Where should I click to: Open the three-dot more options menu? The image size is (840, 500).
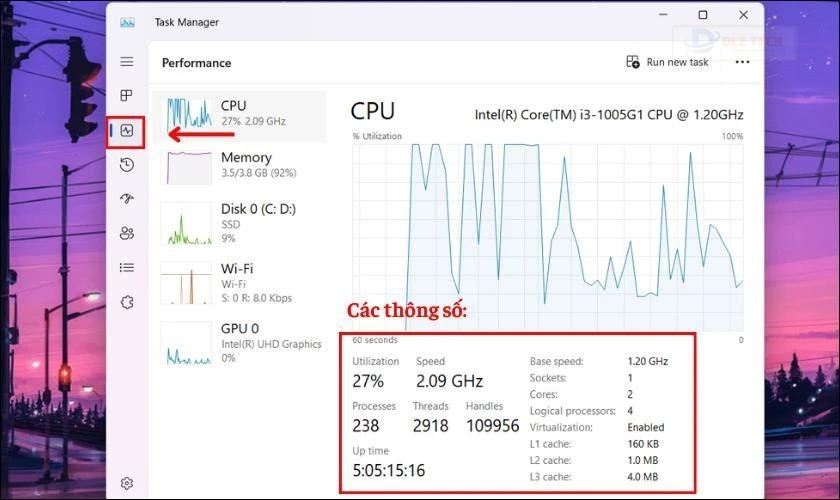point(742,62)
